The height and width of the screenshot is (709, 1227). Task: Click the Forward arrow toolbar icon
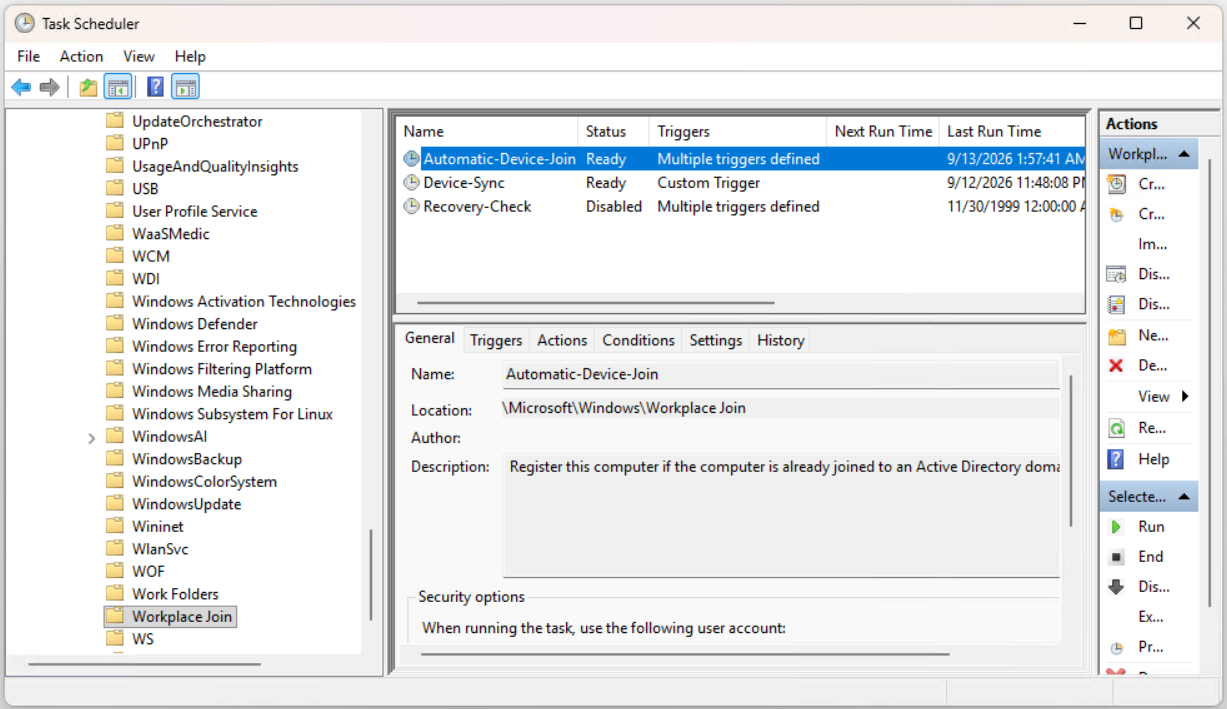tap(49, 87)
